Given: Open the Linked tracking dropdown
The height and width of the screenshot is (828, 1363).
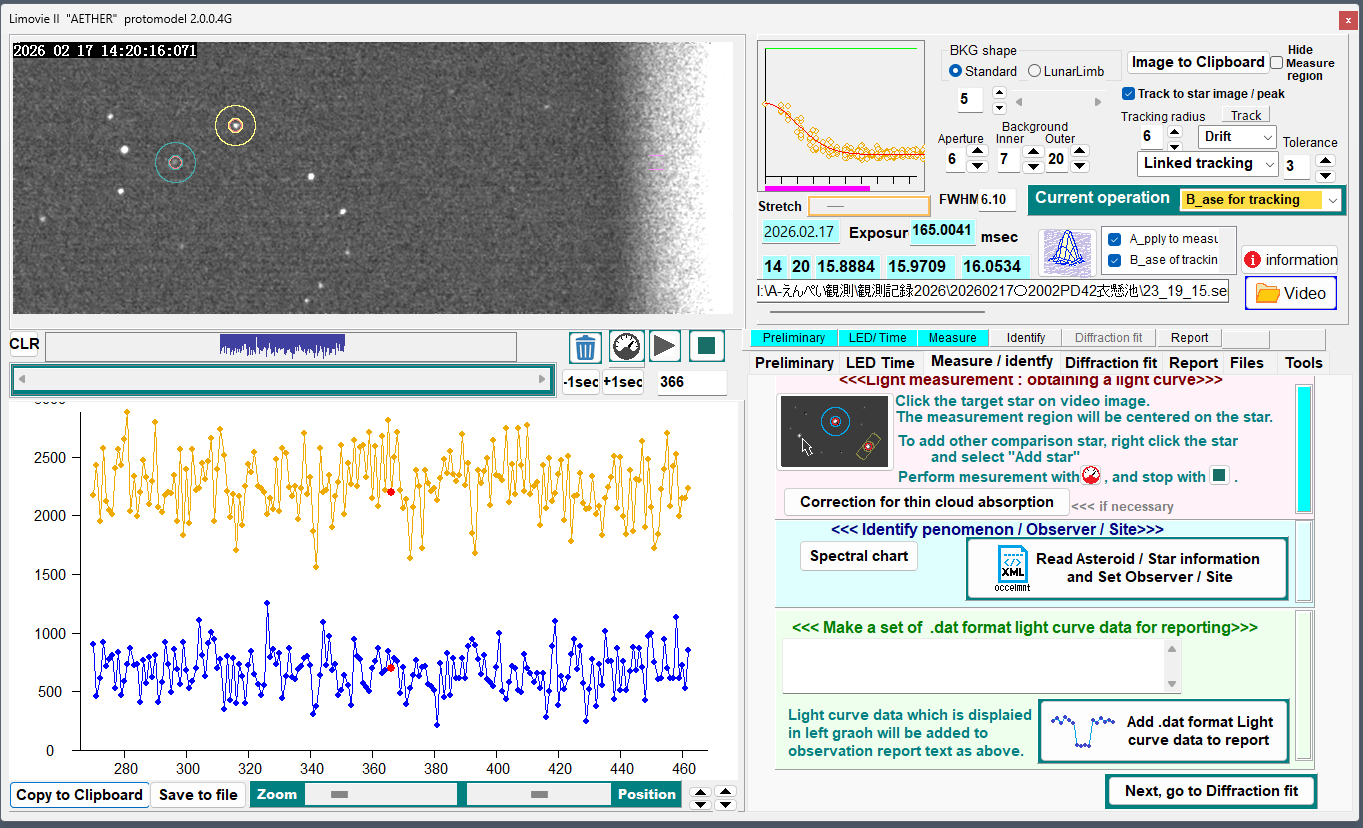Looking at the screenshot, I should [1208, 163].
